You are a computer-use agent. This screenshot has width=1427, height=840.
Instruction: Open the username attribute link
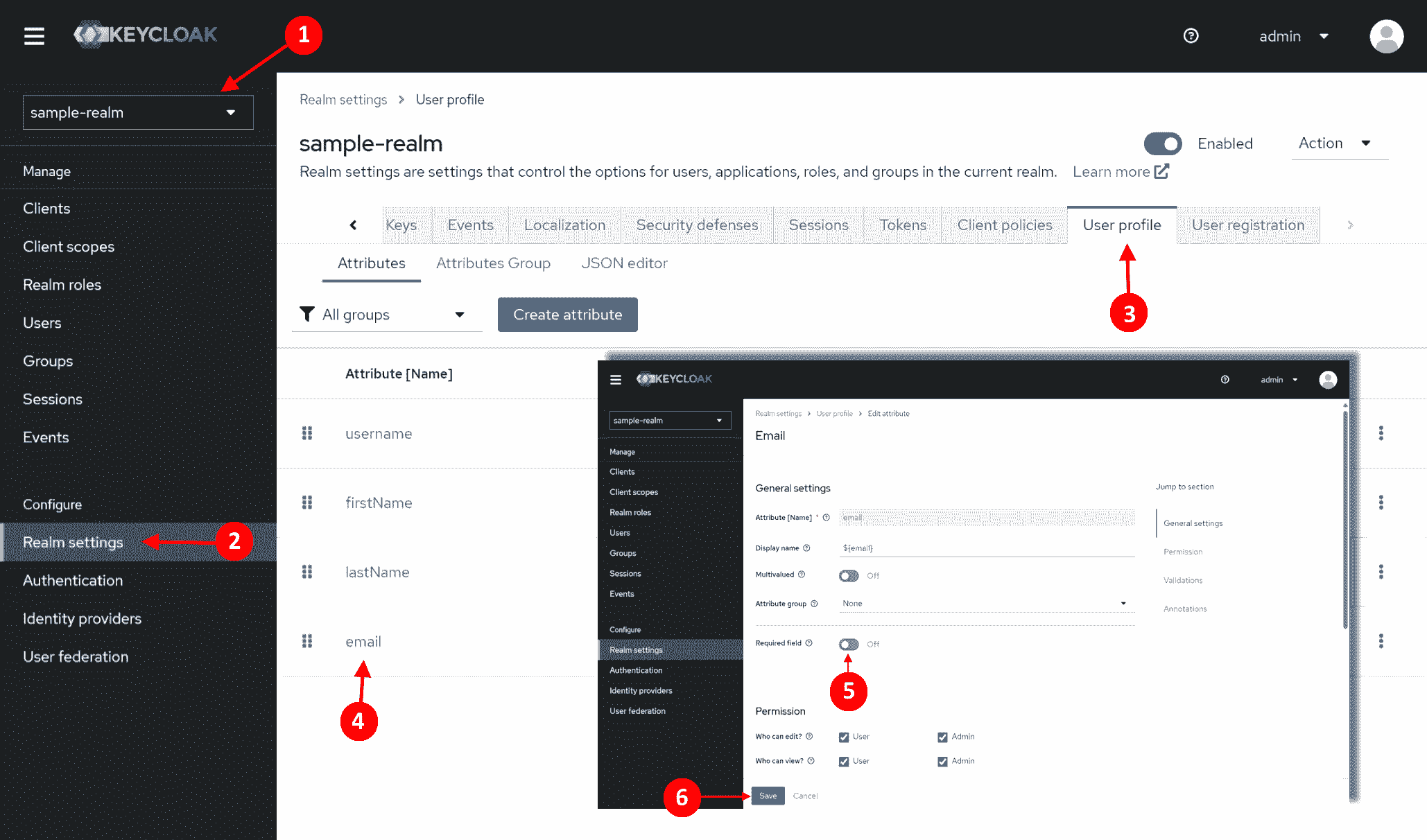point(379,434)
